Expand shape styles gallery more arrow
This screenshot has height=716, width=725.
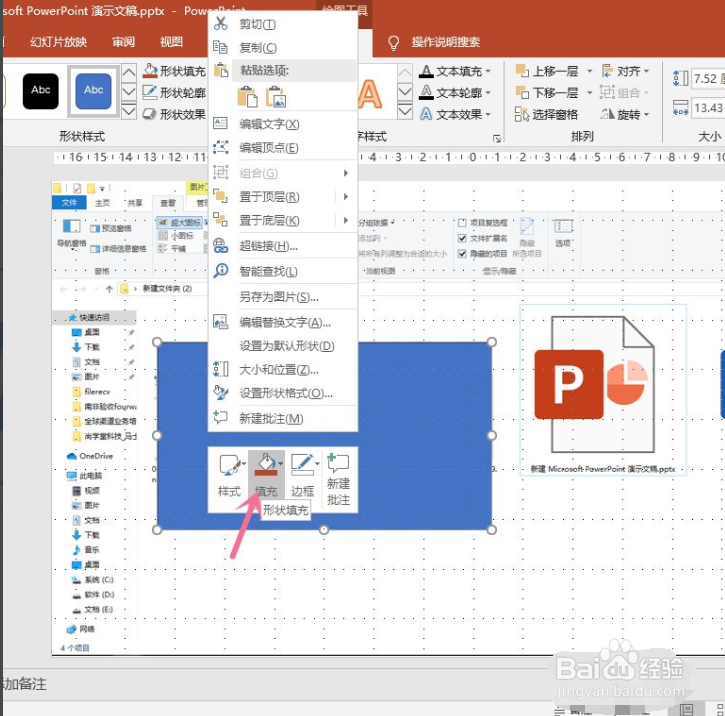tap(129, 110)
